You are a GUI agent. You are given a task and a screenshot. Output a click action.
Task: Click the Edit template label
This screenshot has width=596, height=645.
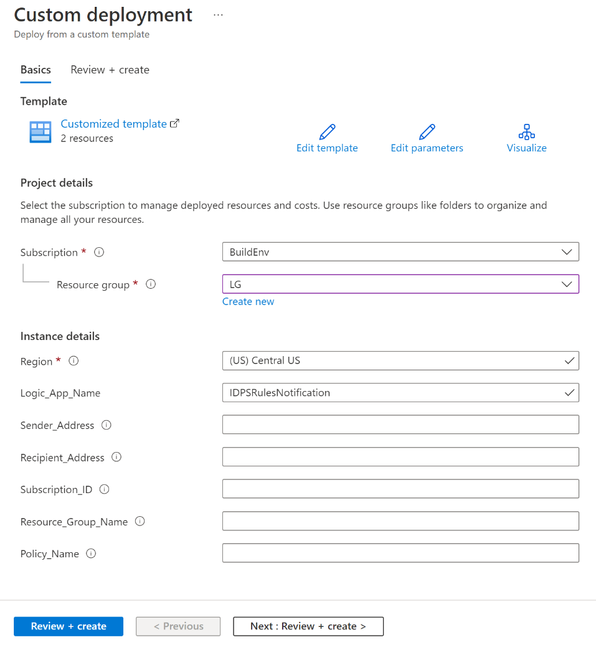pyautogui.click(x=327, y=148)
